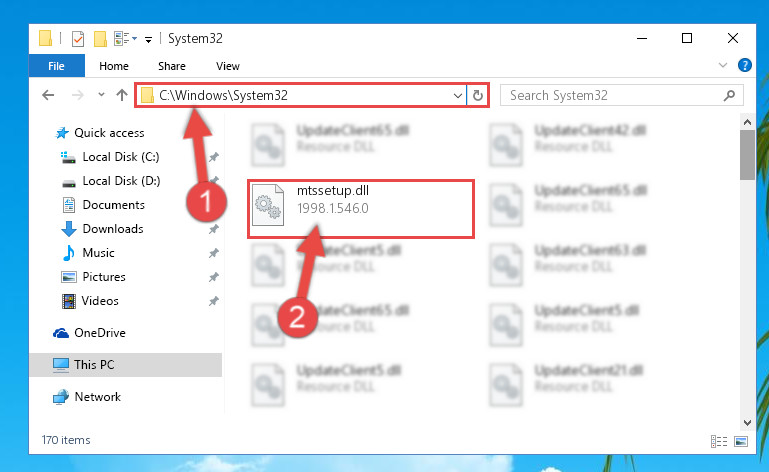Screen dimensions: 769x472
Task: Click the pin icon beside Pictures
Action: (214, 277)
